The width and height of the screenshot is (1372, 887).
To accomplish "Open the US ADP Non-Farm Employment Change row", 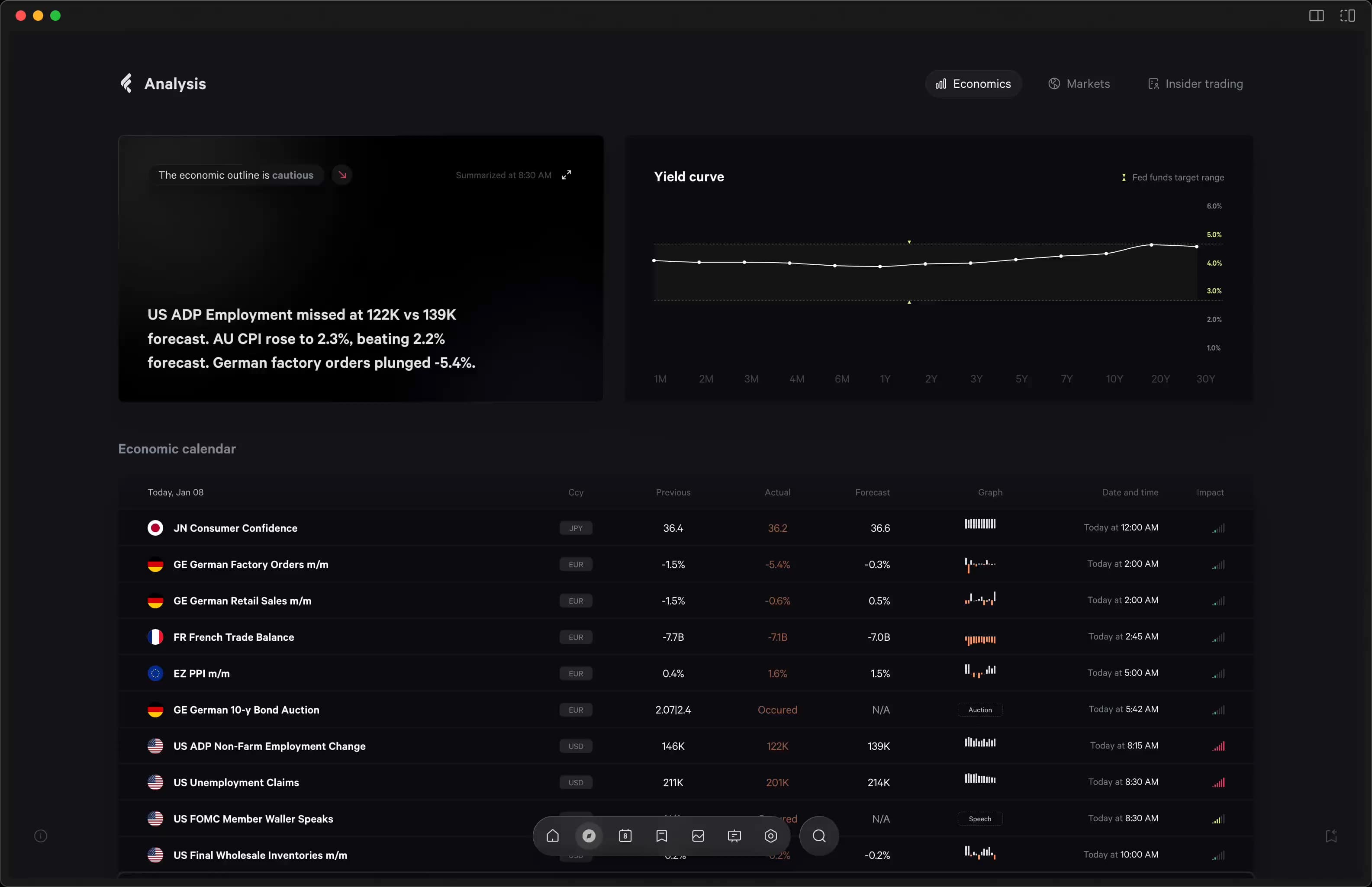I will point(270,746).
